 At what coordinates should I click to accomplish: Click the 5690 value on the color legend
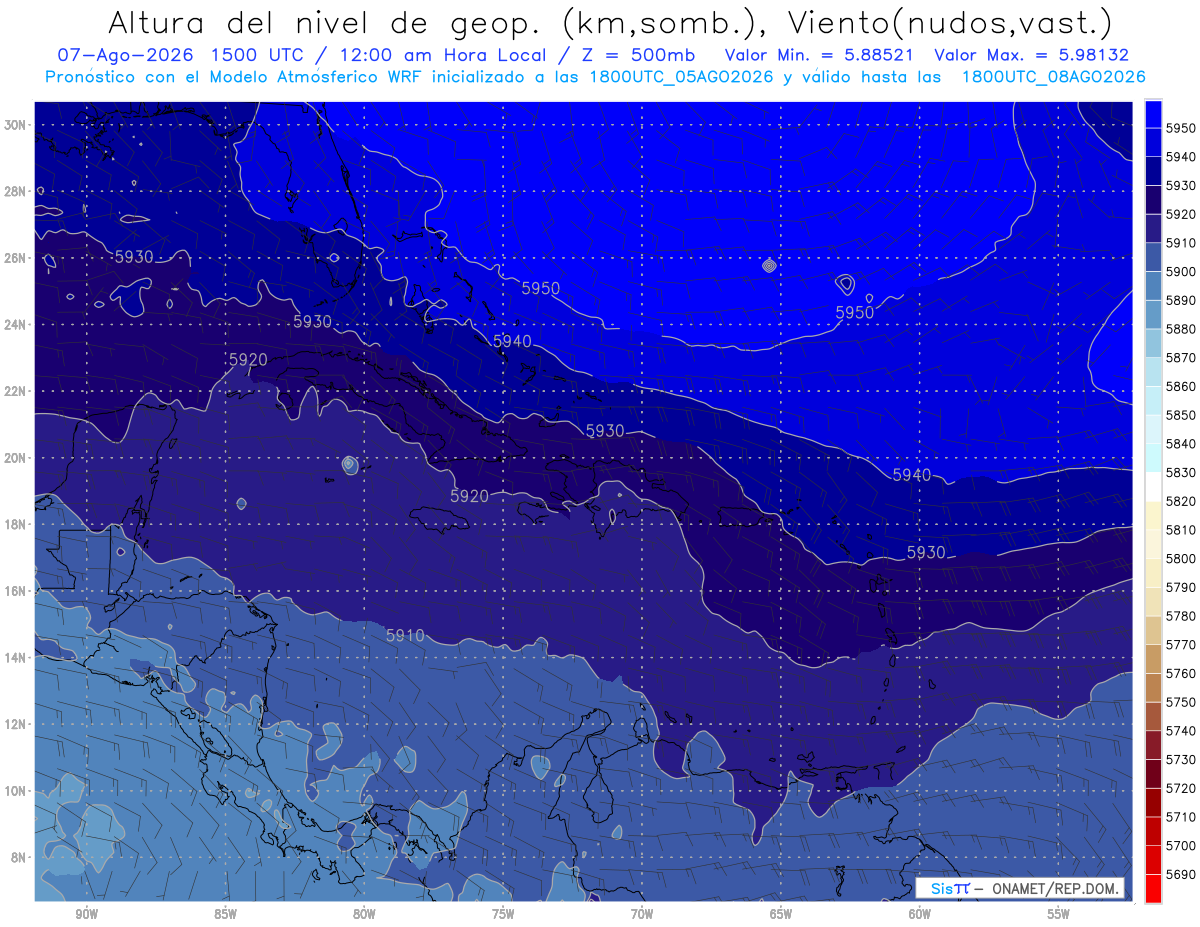1180,874
